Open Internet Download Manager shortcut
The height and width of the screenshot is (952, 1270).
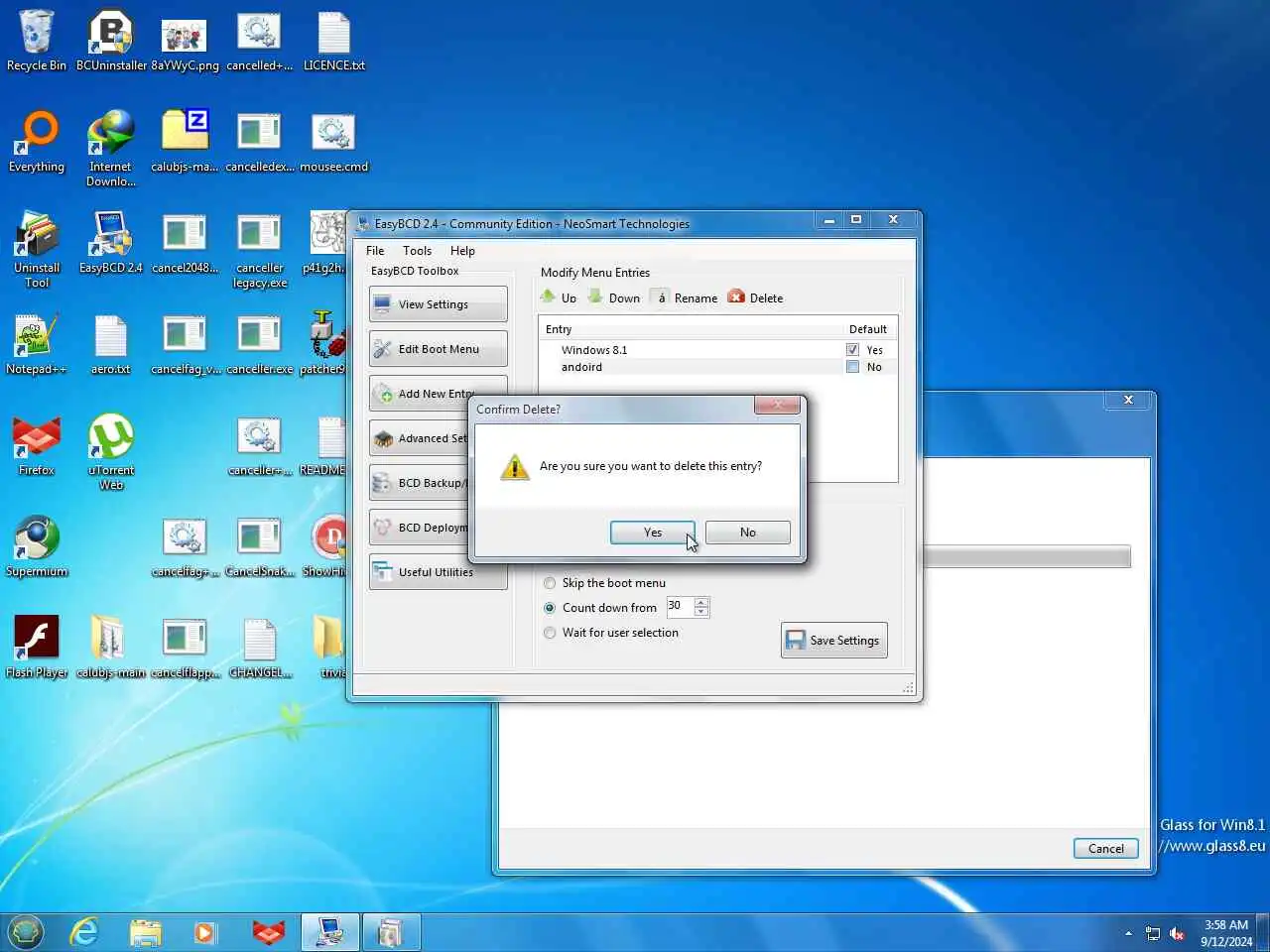point(111,149)
